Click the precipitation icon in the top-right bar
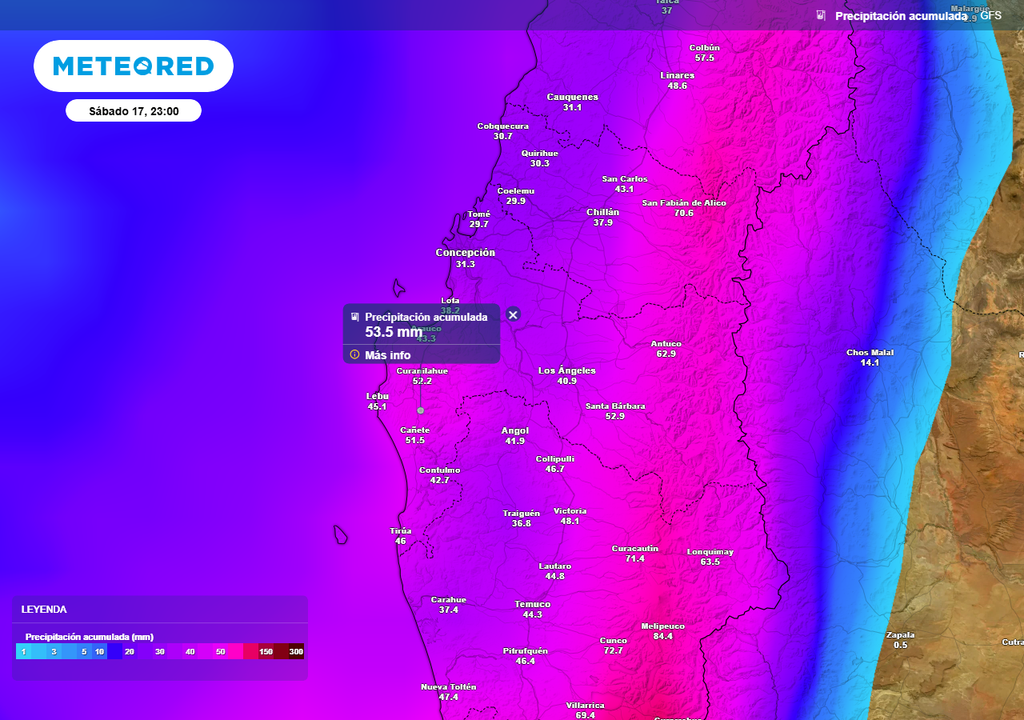Screen dimensions: 1024x720 coord(822,15)
